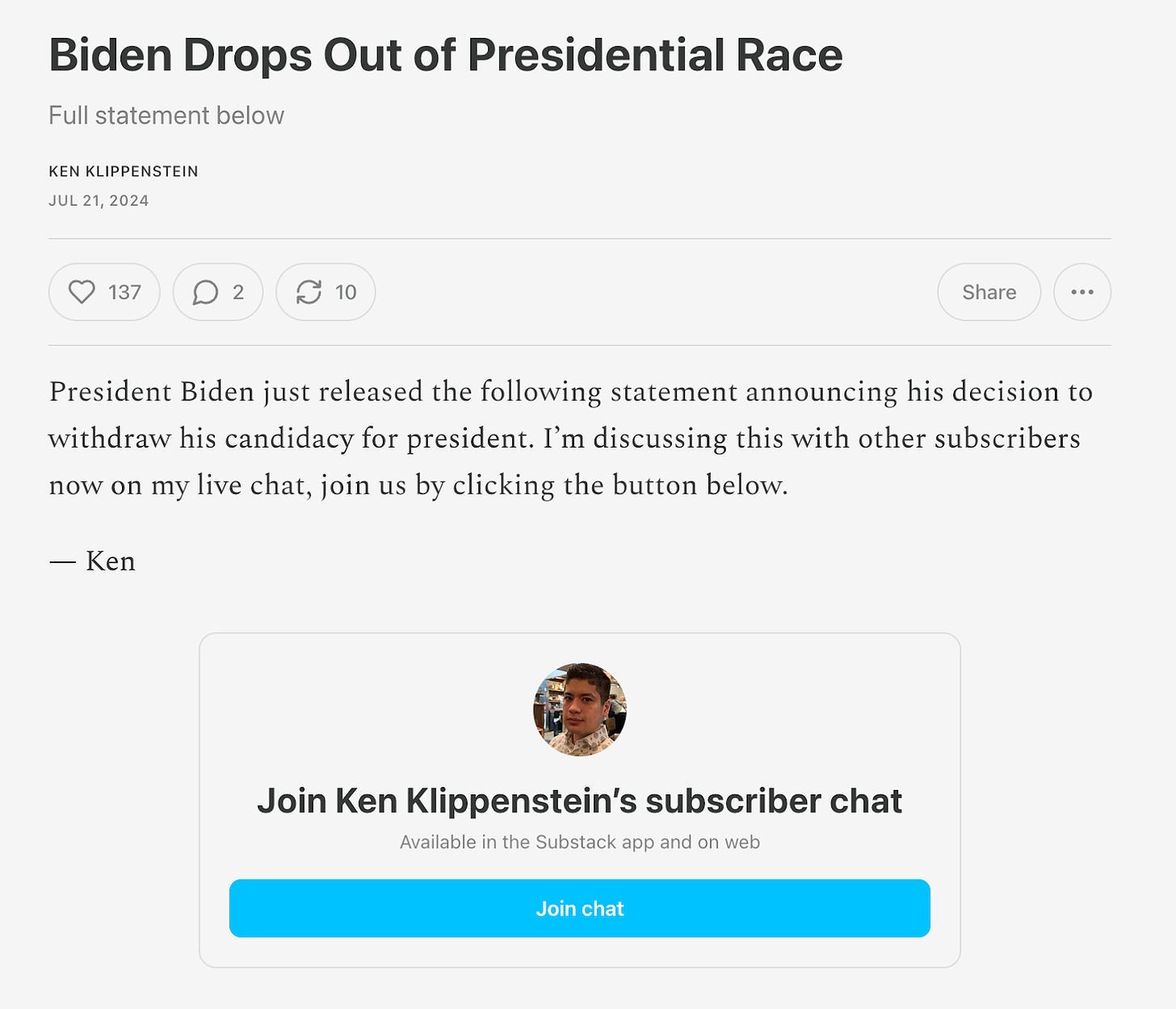Select the date JUL 21, 2024
Image resolution: width=1176 pixels, height=1009 pixels.
[99, 200]
